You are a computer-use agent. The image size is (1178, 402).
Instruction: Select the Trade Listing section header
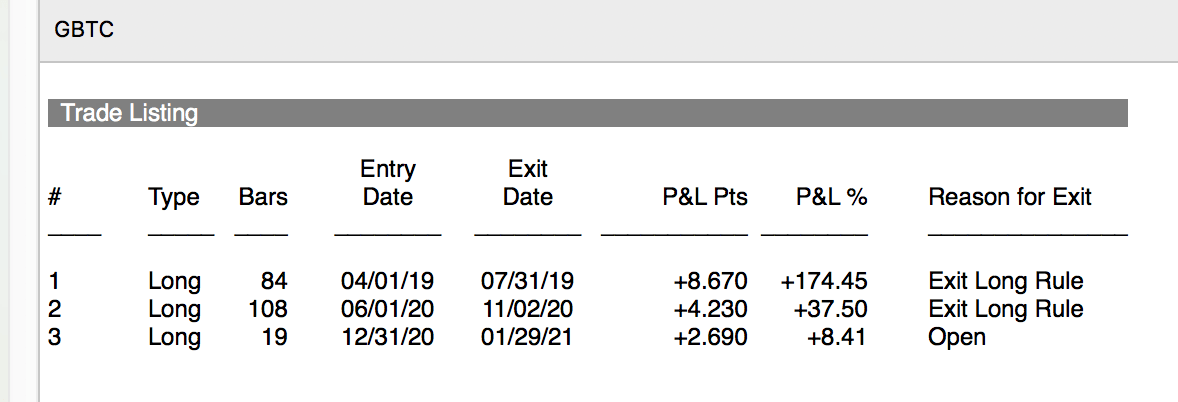pos(587,113)
